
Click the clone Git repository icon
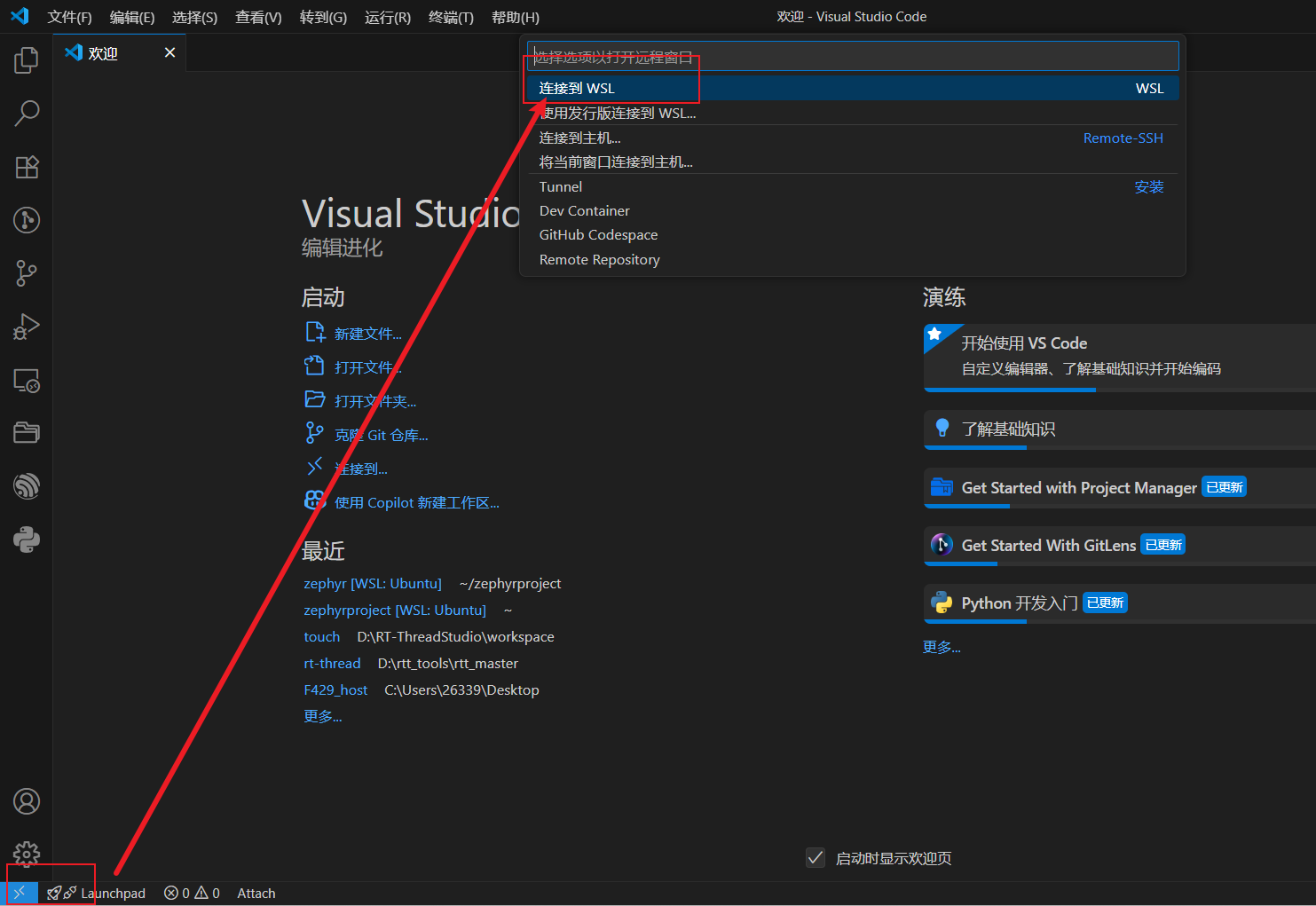(315, 433)
